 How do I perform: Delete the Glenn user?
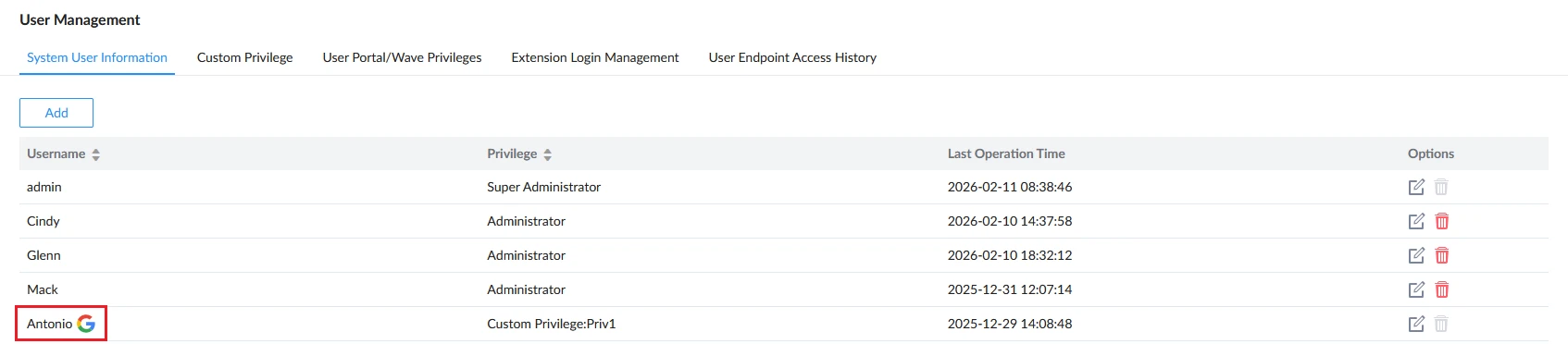(x=1442, y=255)
